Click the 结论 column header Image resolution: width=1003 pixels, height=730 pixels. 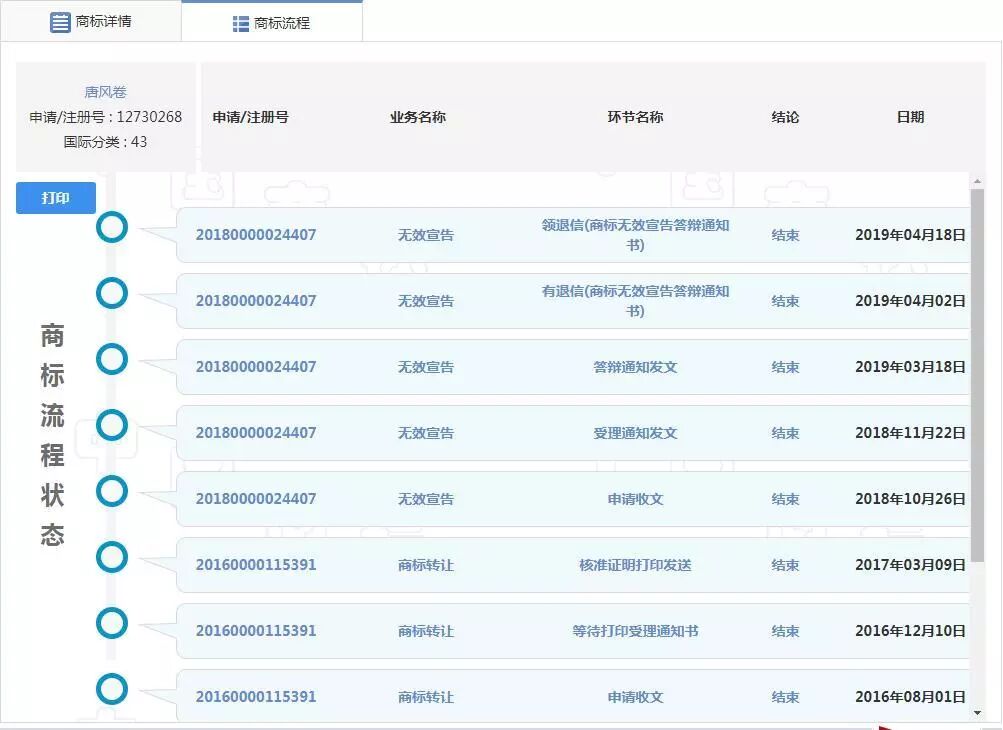(786, 117)
